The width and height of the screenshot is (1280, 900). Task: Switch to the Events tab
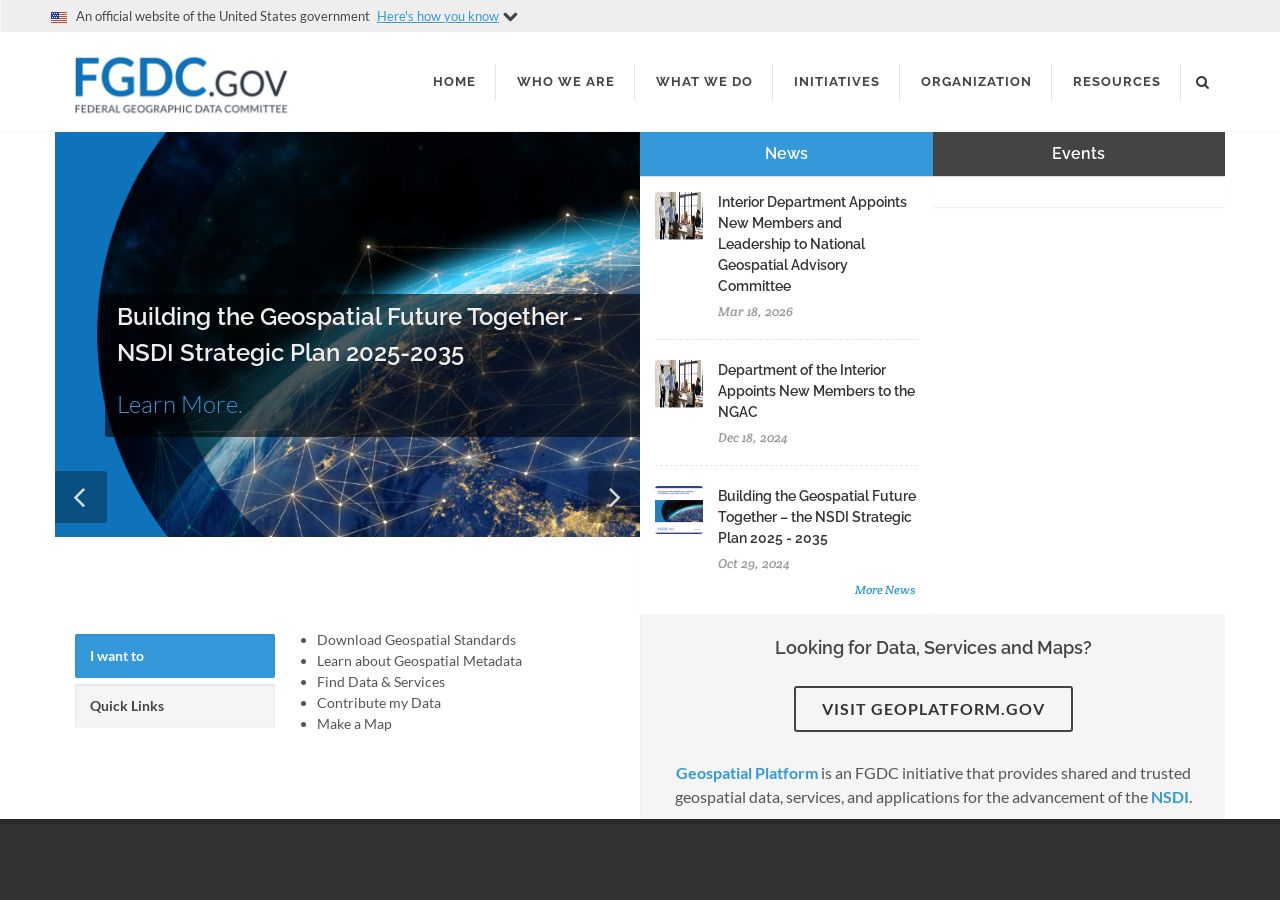click(x=1079, y=154)
